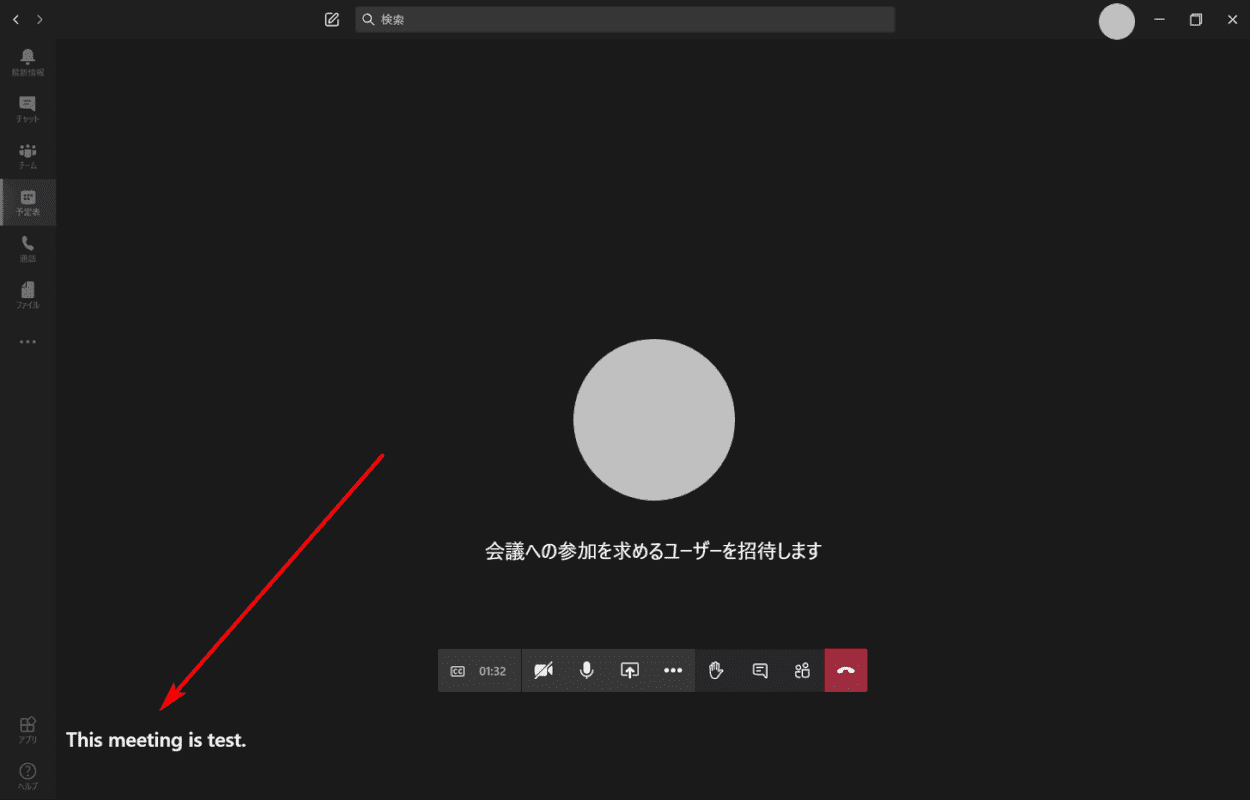Screen dimensions: 1250x800
Task: Minimize the Teams window
Action: pos(1159,19)
